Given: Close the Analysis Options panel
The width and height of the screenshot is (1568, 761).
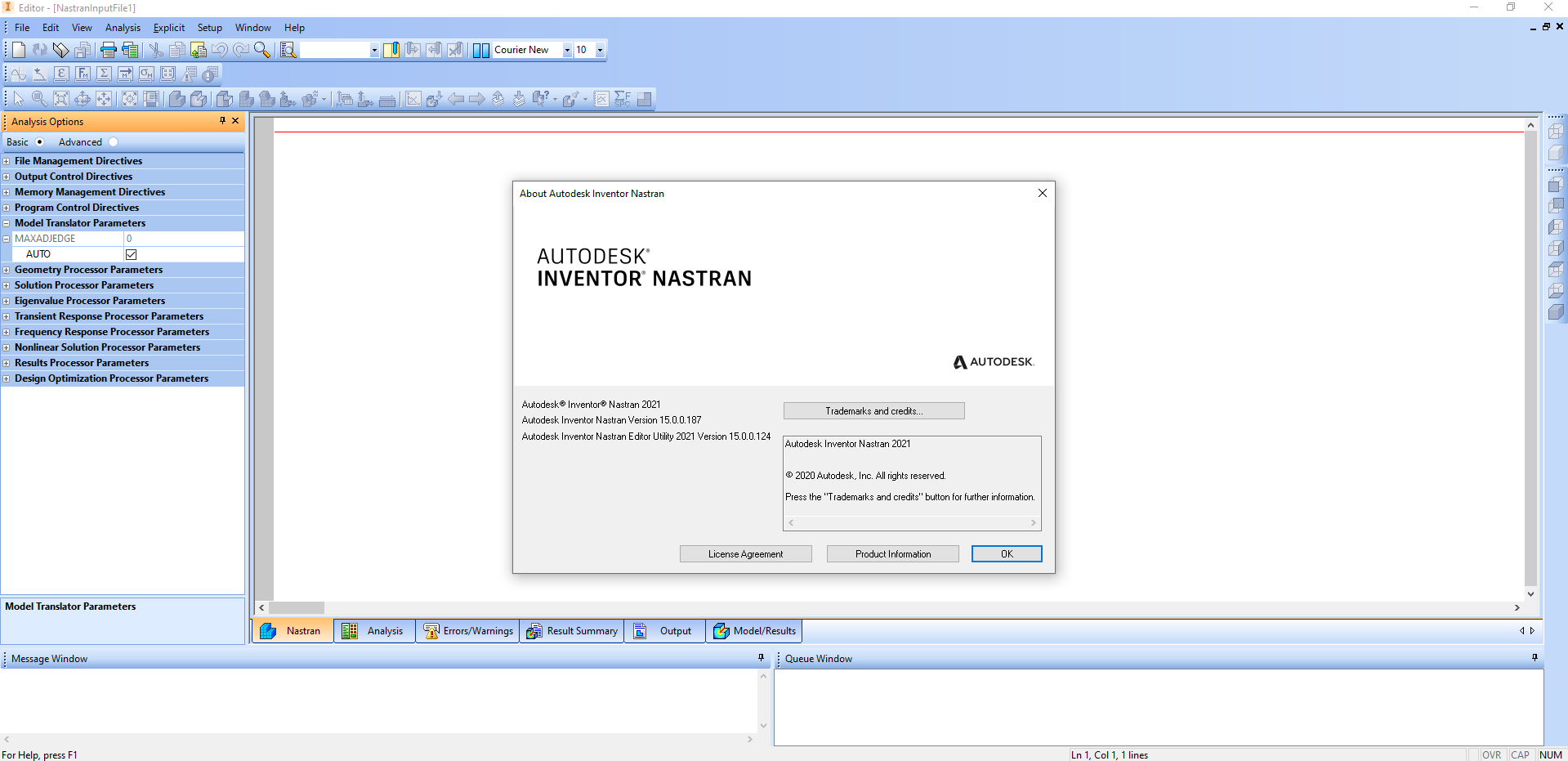Looking at the screenshot, I should 235,121.
